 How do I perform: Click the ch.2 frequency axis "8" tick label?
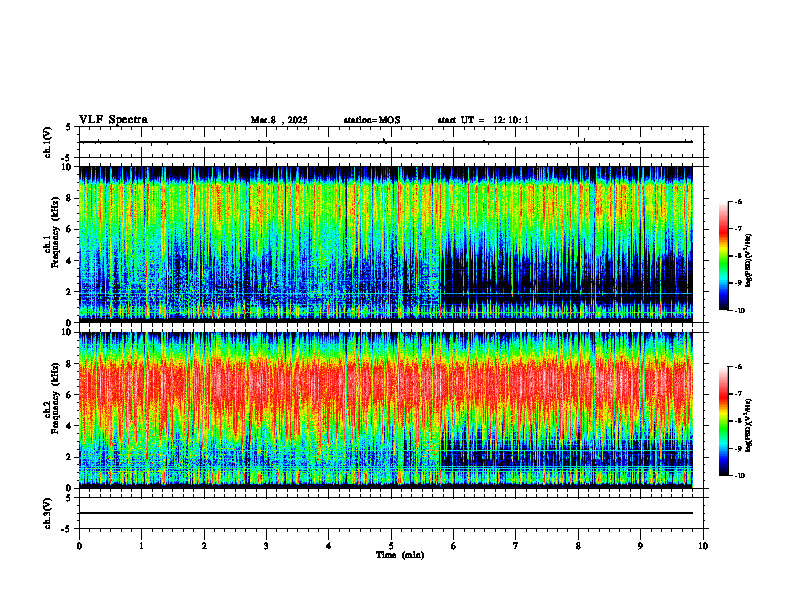point(71,364)
